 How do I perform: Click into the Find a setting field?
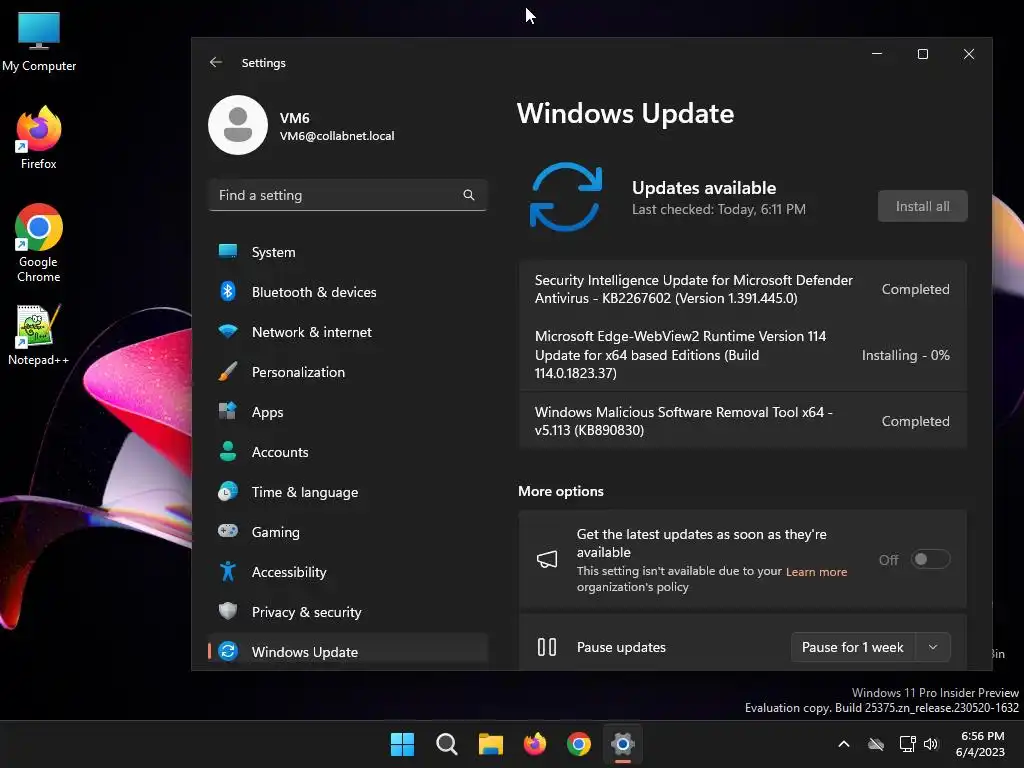(x=348, y=195)
